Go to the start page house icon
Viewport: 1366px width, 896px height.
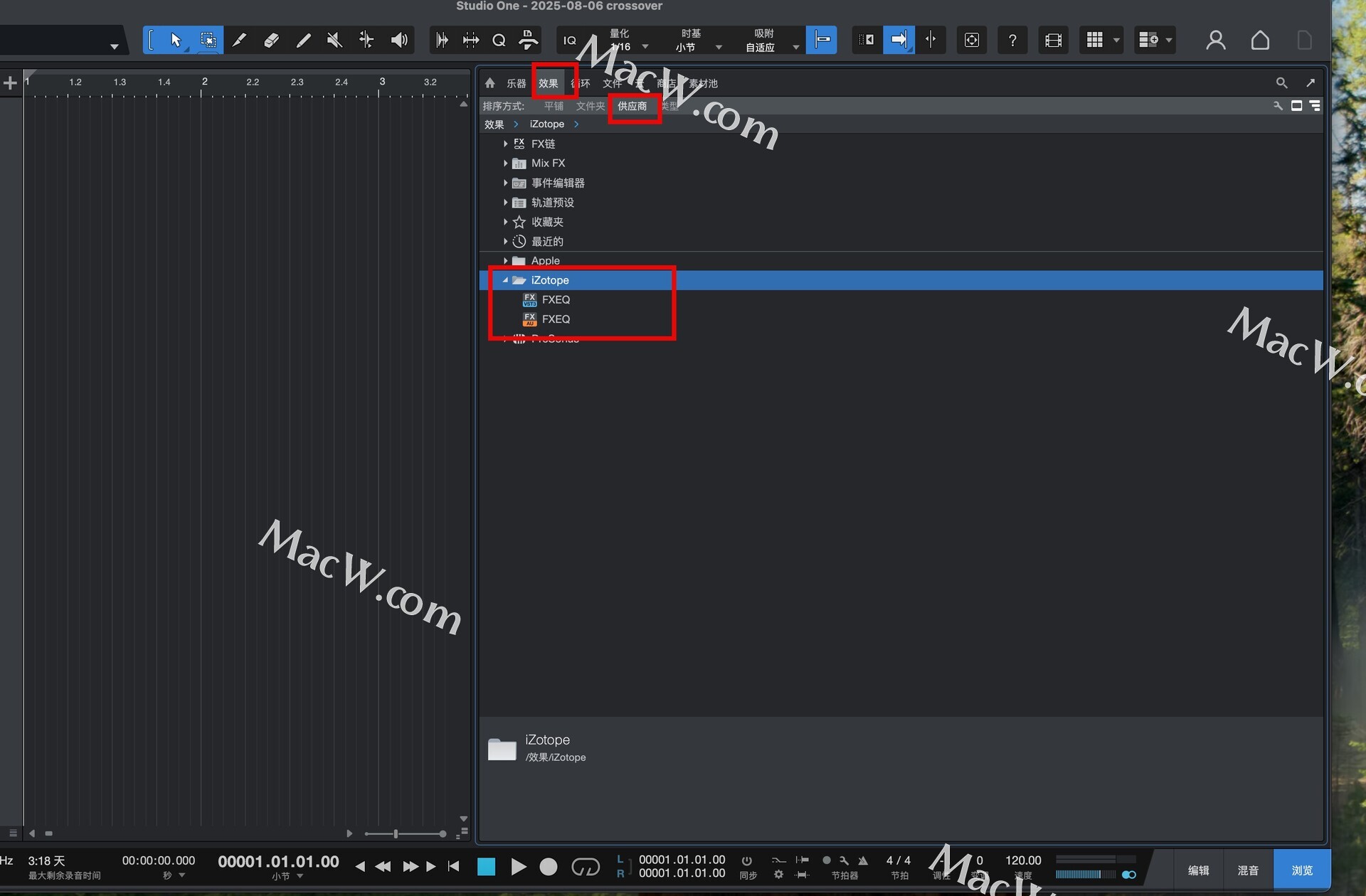pyautogui.click(x=1260, y=41)
